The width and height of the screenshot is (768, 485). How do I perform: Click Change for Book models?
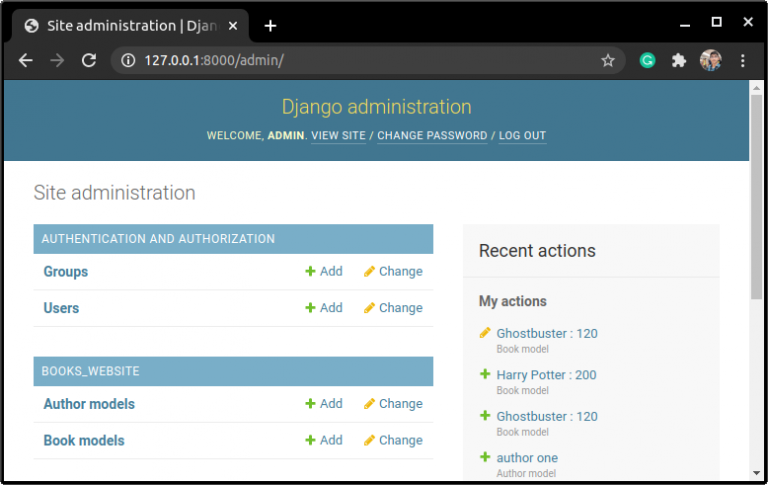click(x=393, y=440)
